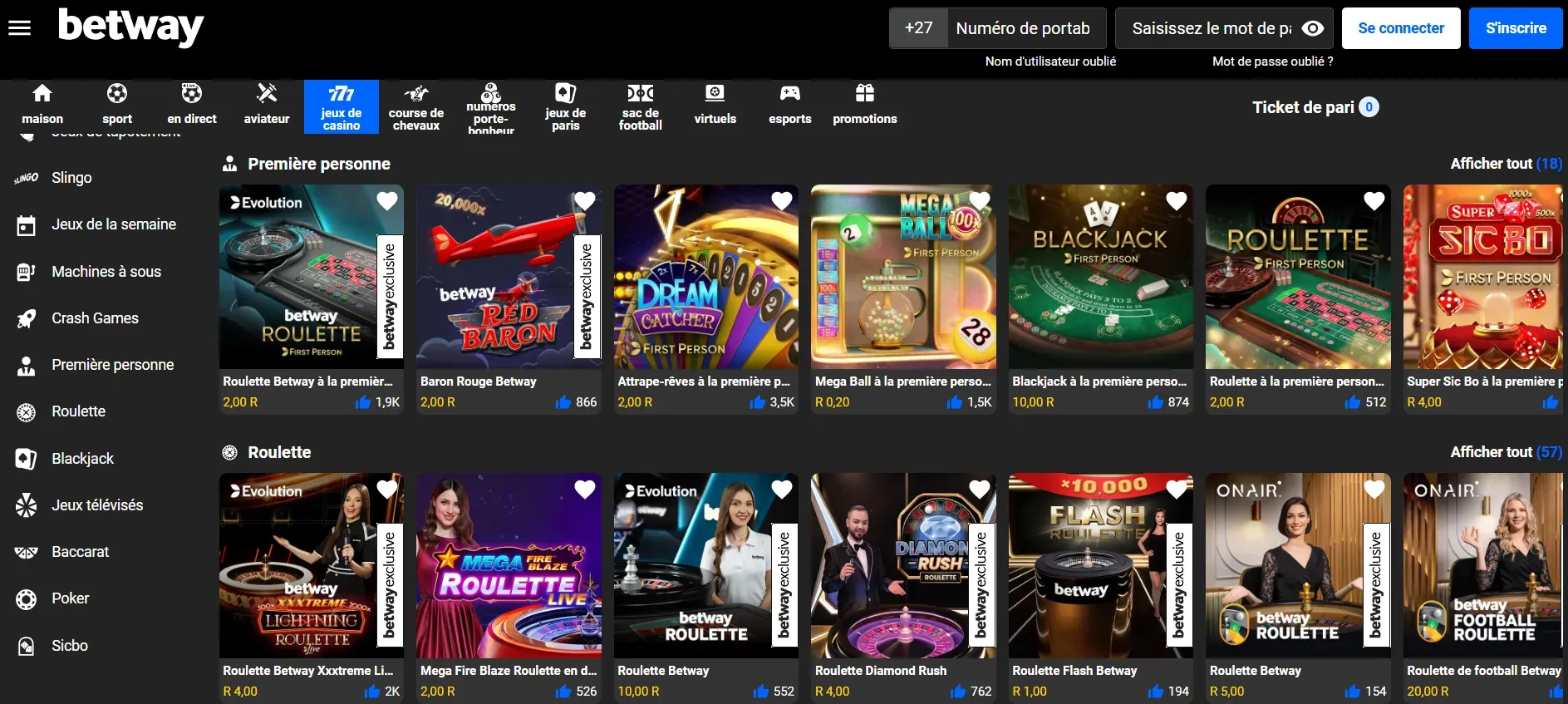Favorite Roulette Flash Betway heart icon
Image resolution: width=1568 pixels, height=704 pixels.
(1177, 490)
